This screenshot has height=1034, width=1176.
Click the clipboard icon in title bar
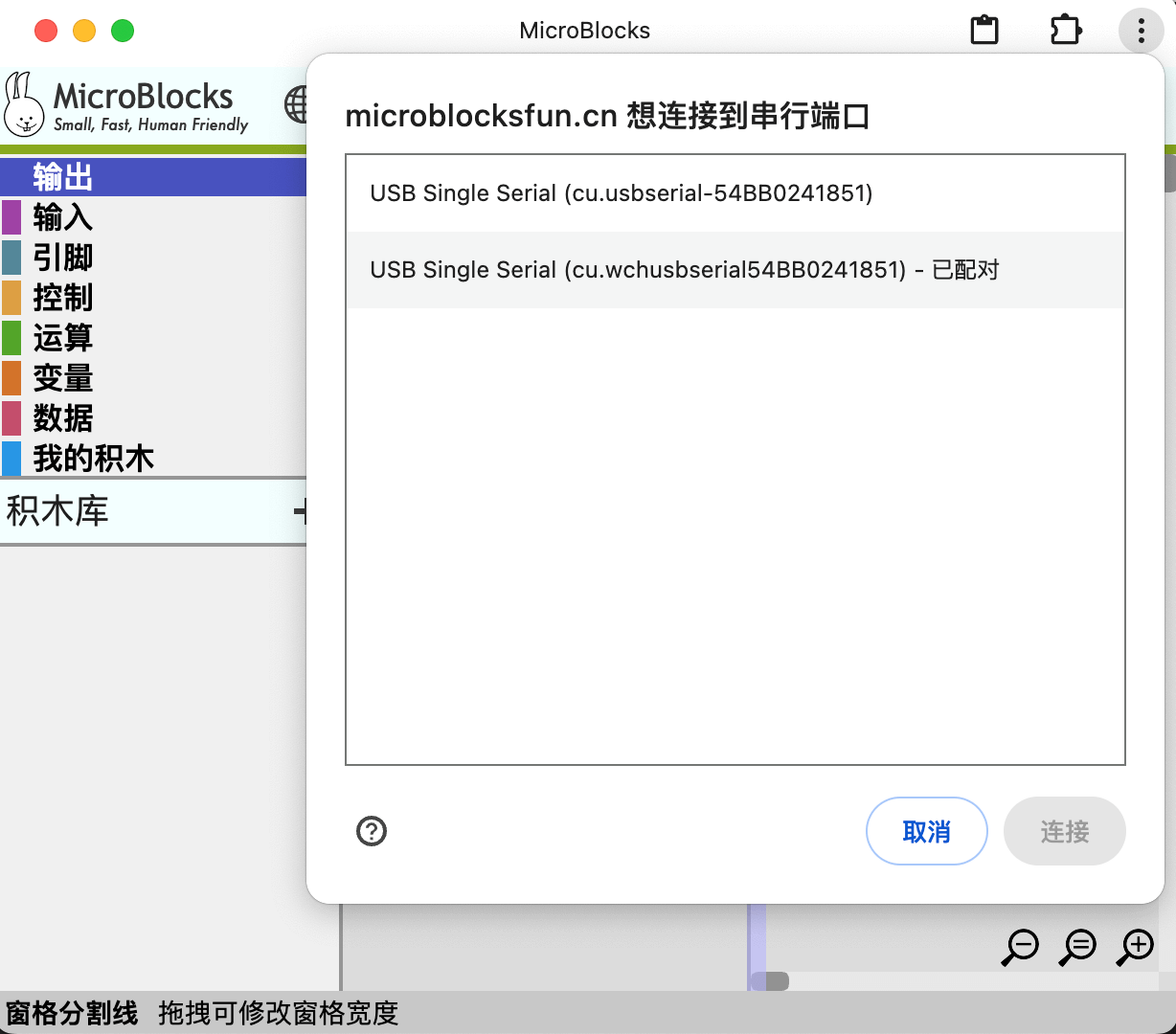(x=984, y=31)
